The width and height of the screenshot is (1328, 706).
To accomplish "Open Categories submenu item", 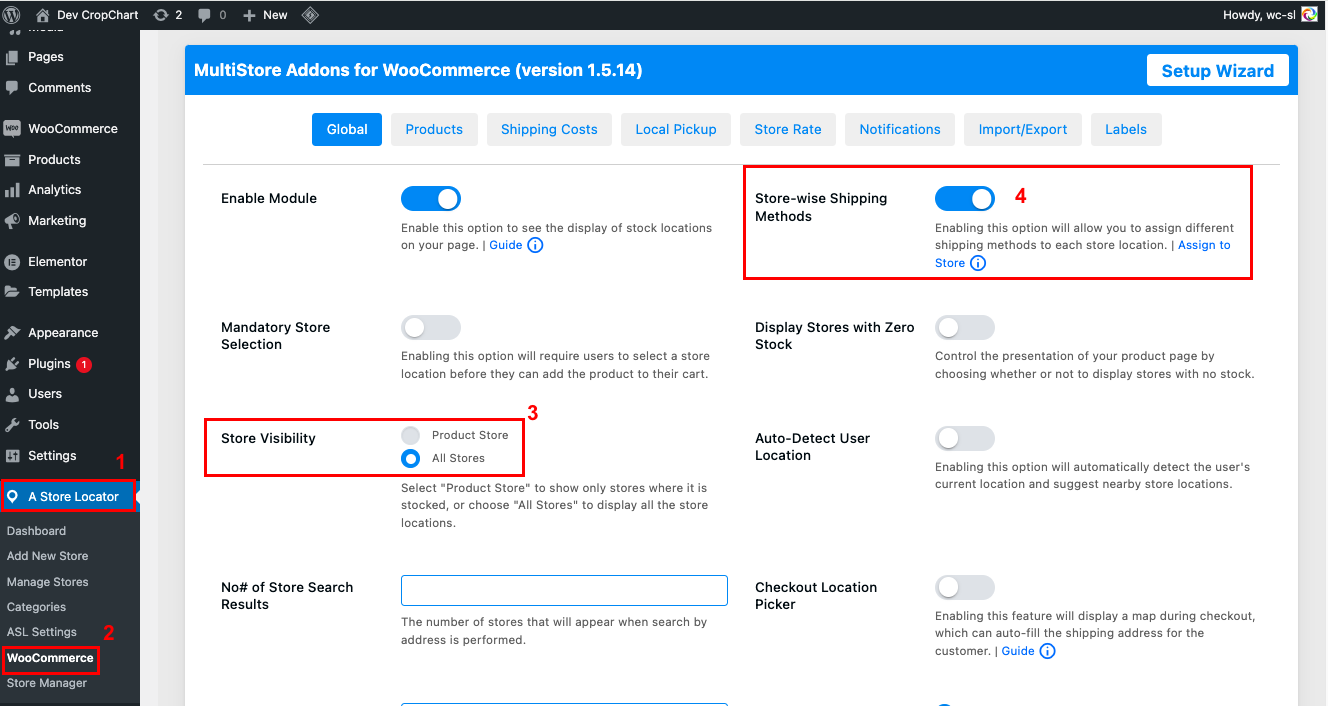I will coord(36,607).
